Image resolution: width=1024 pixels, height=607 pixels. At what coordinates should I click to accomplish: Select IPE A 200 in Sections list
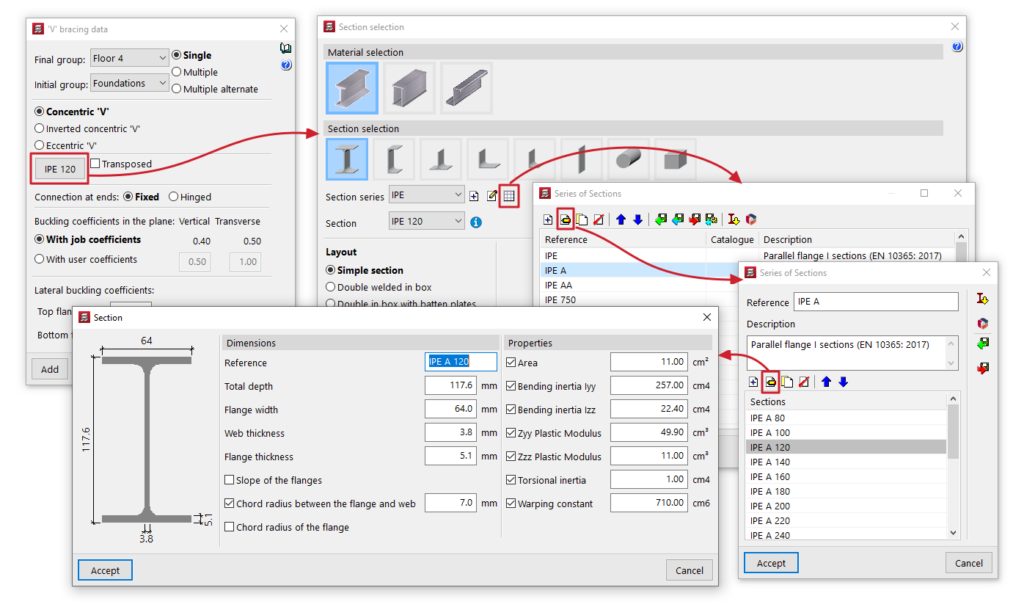click(x=846, y=506)
